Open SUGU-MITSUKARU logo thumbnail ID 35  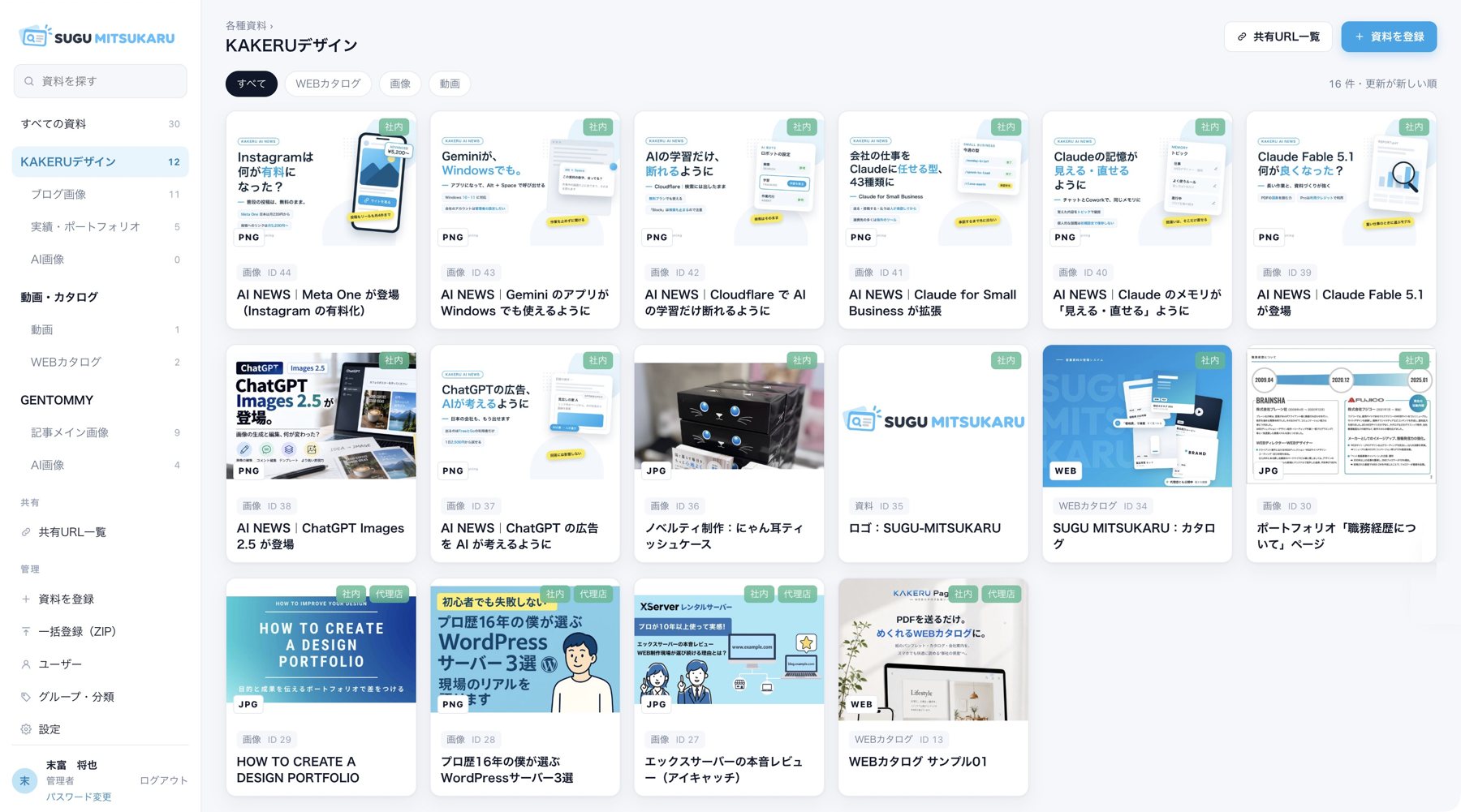pyautogui.click(x=933, y=416)
